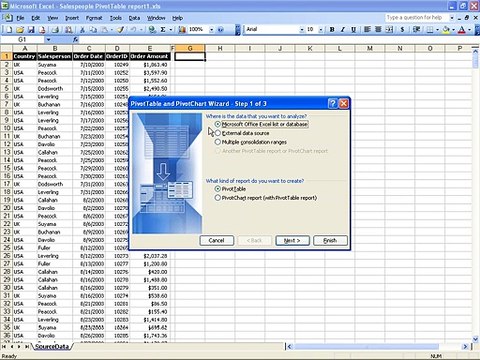480x360 pixels.
Task: Click the Research binoculars icon
Action: tap(69, 30)
